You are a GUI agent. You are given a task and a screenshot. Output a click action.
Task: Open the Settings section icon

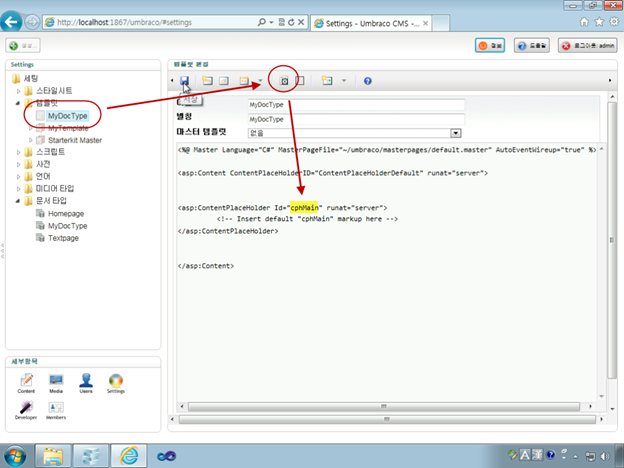(x=116, y=384)
